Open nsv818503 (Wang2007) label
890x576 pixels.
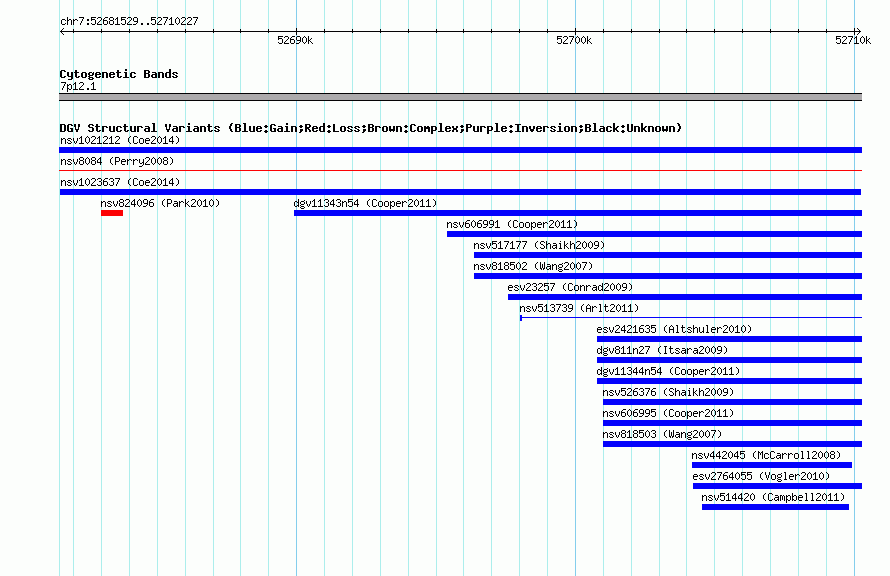point(662,434)
